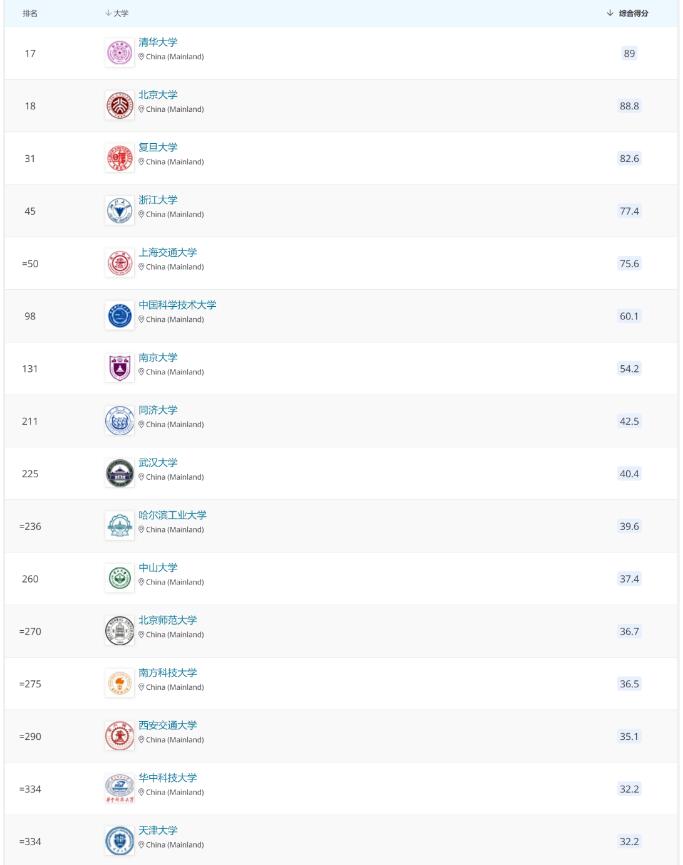The width and height of the screenshot is (683, 865).
Task: Open the 西安交通大学 link
Action: pos(167,725)
